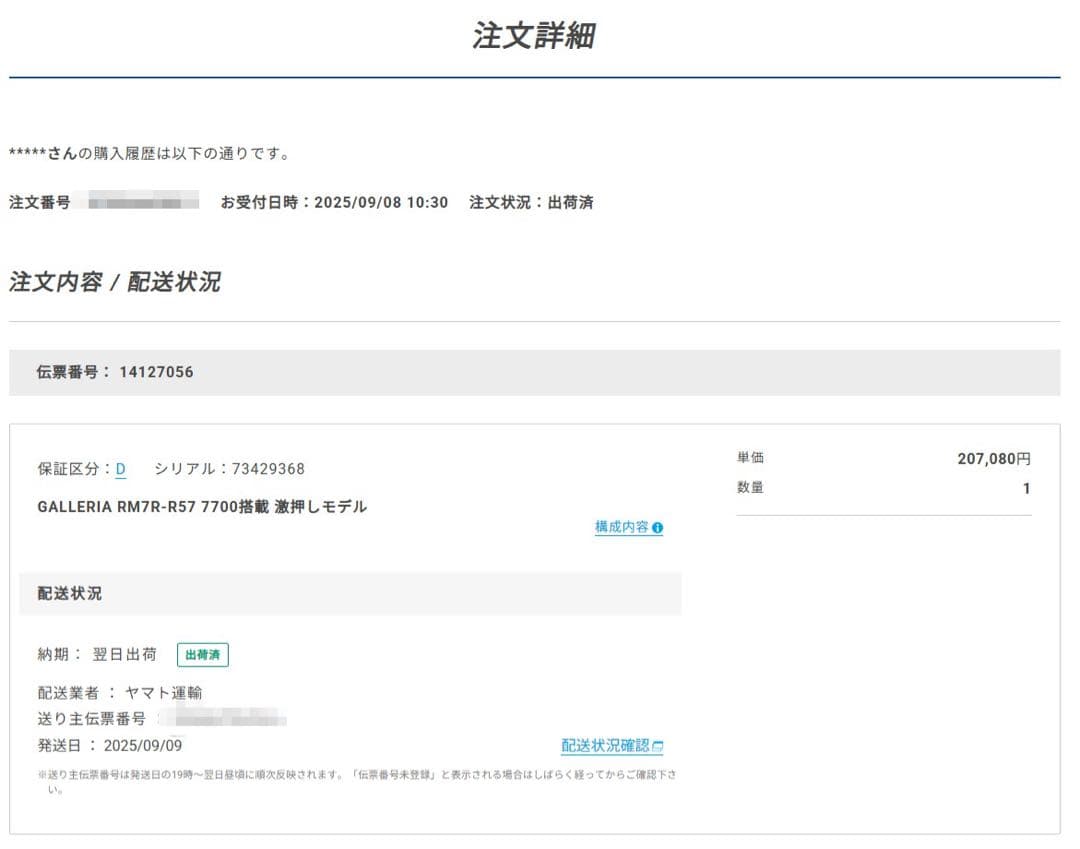The height and width of the screenshot is (849, 1080).
Task: Open the 構成内容 link
Action: pos(621,527)
